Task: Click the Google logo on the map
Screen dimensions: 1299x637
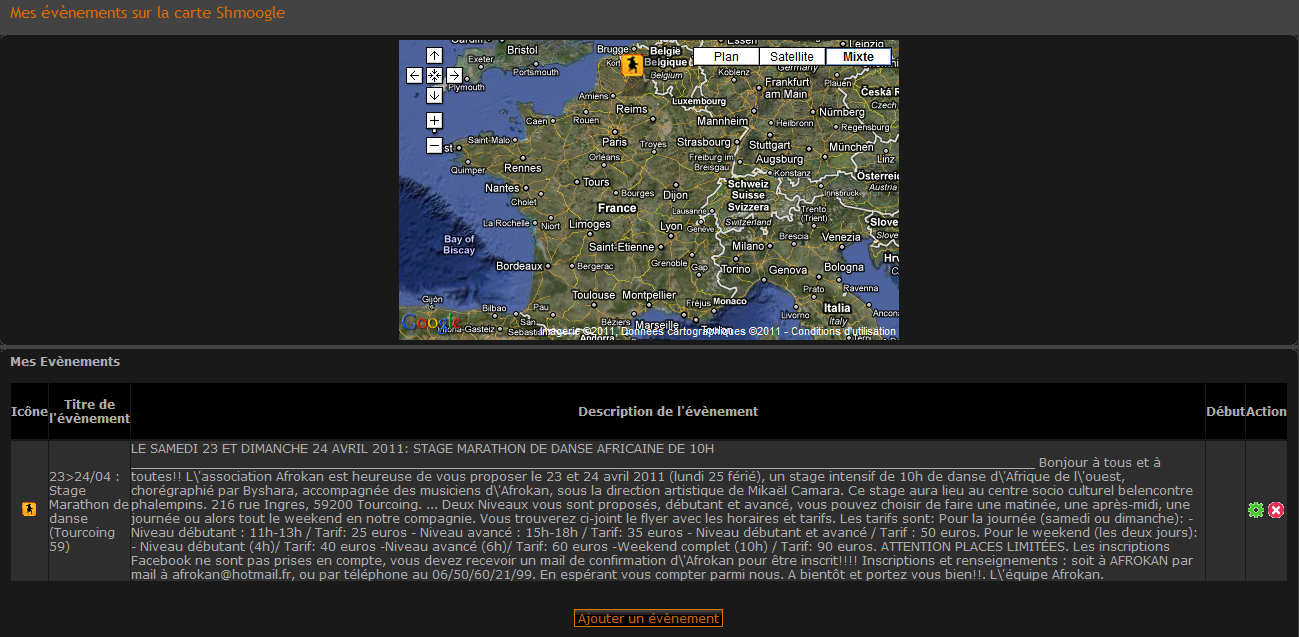Action: pos(432,323)
